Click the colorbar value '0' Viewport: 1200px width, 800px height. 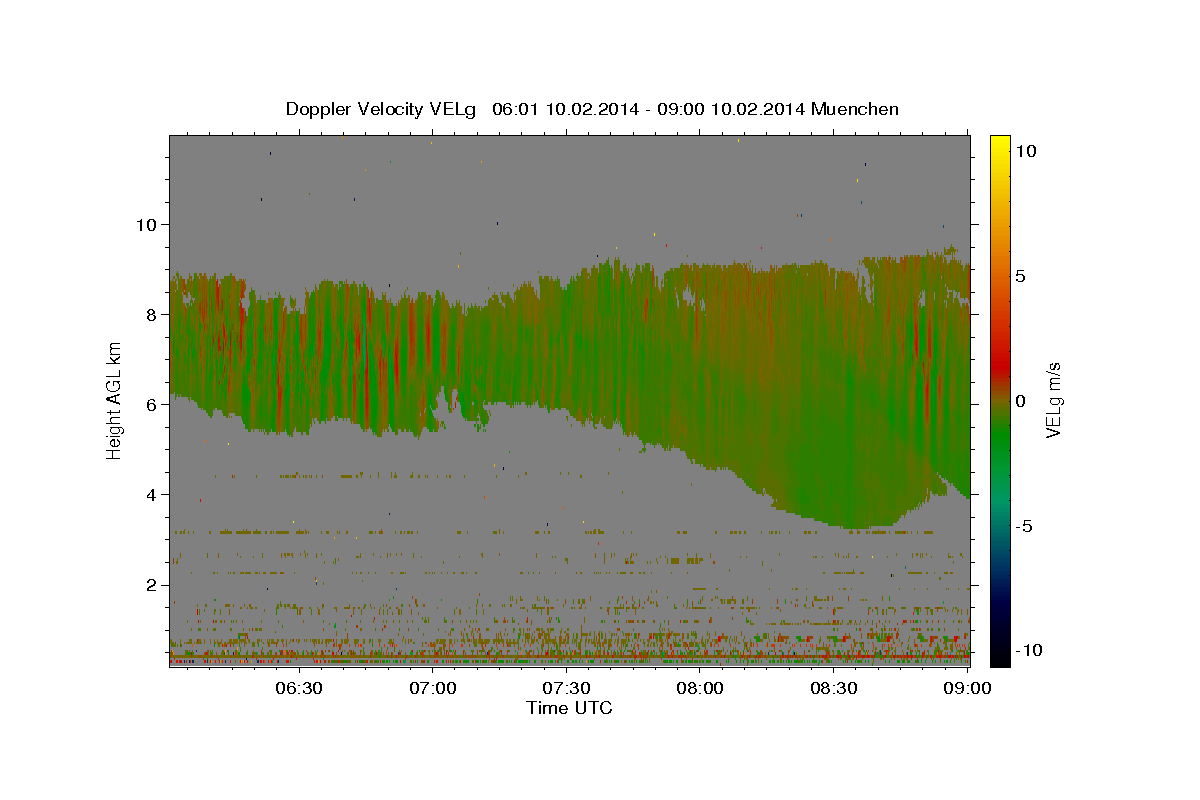pyautogui.click(x=1021, y=401)
